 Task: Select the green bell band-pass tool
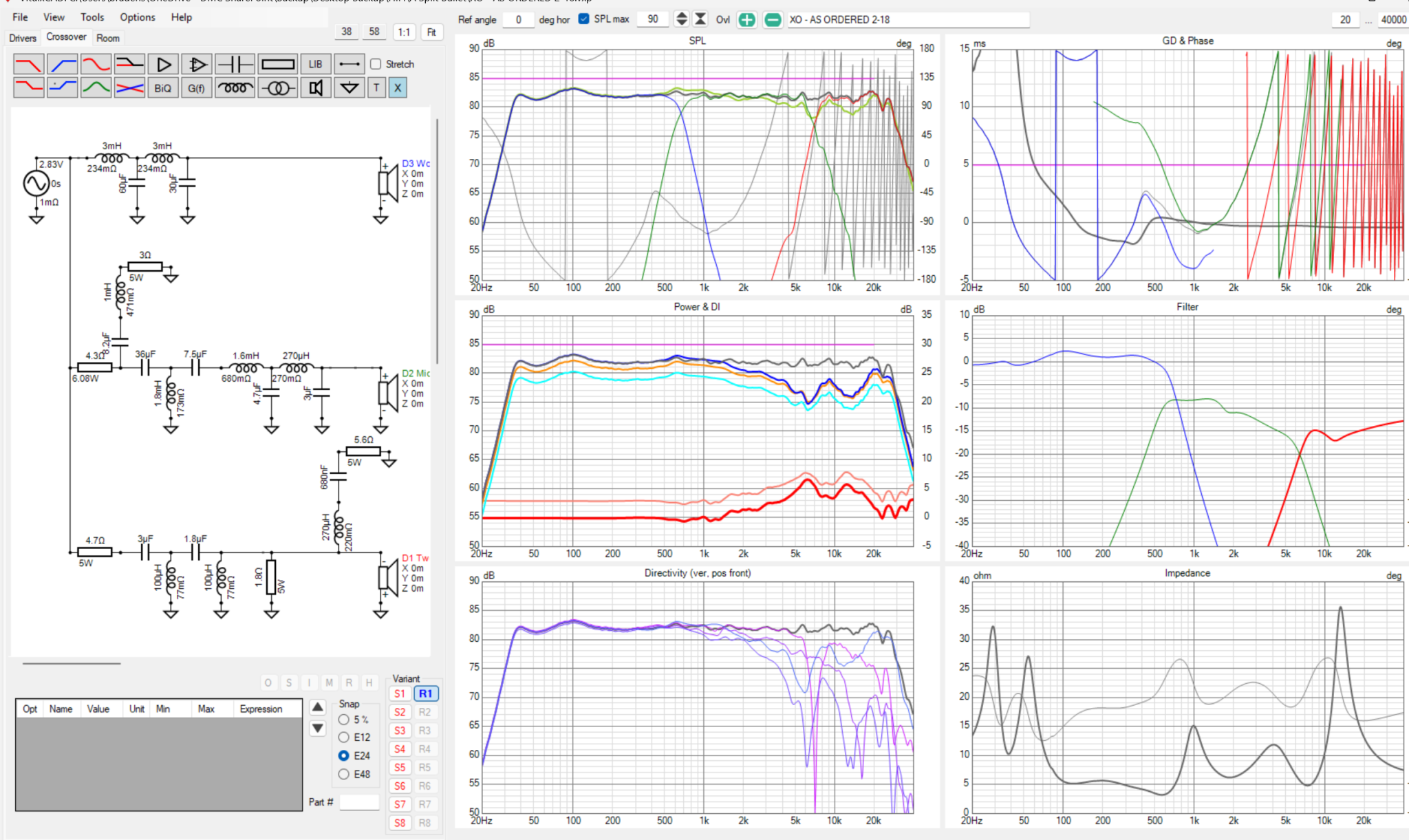[96, 88]
